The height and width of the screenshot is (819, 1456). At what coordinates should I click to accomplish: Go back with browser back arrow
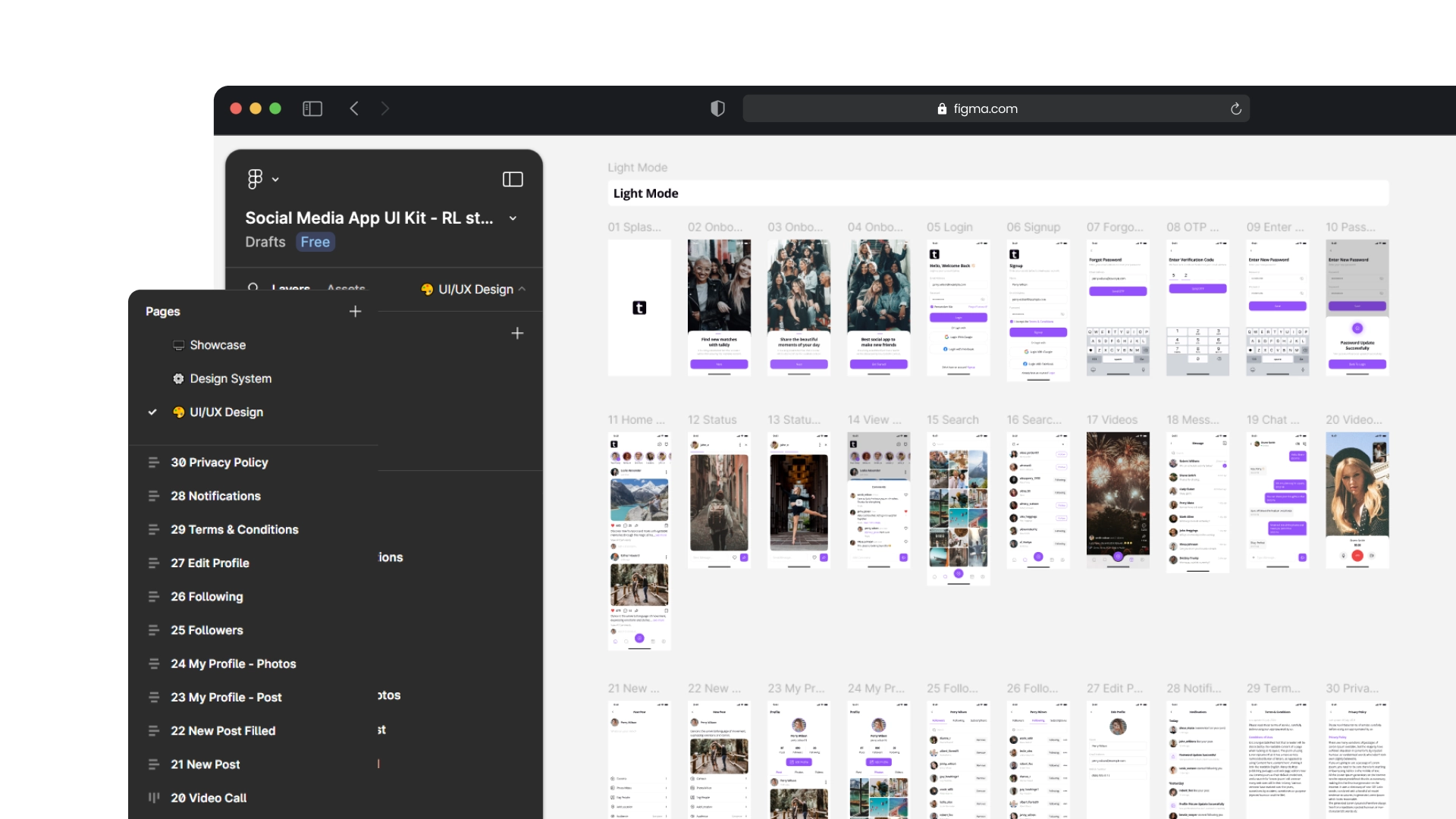(x=354, y=108)
